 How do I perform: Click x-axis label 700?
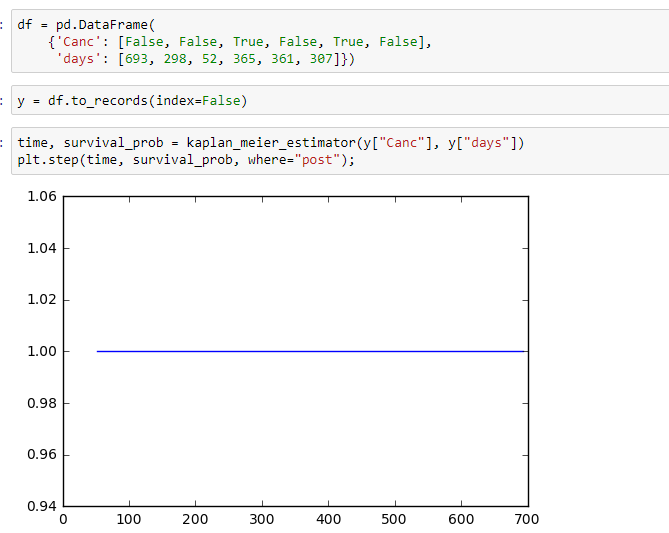click(x=527, y=519)
